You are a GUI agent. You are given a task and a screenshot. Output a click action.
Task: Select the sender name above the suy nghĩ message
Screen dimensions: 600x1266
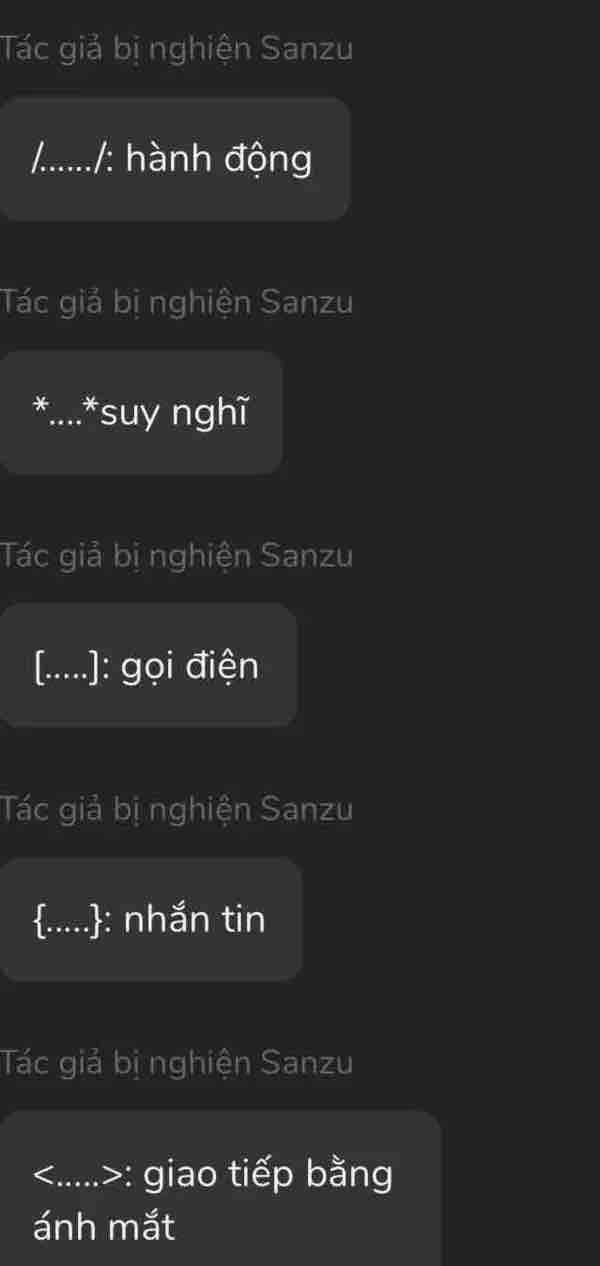coord(177,300)
